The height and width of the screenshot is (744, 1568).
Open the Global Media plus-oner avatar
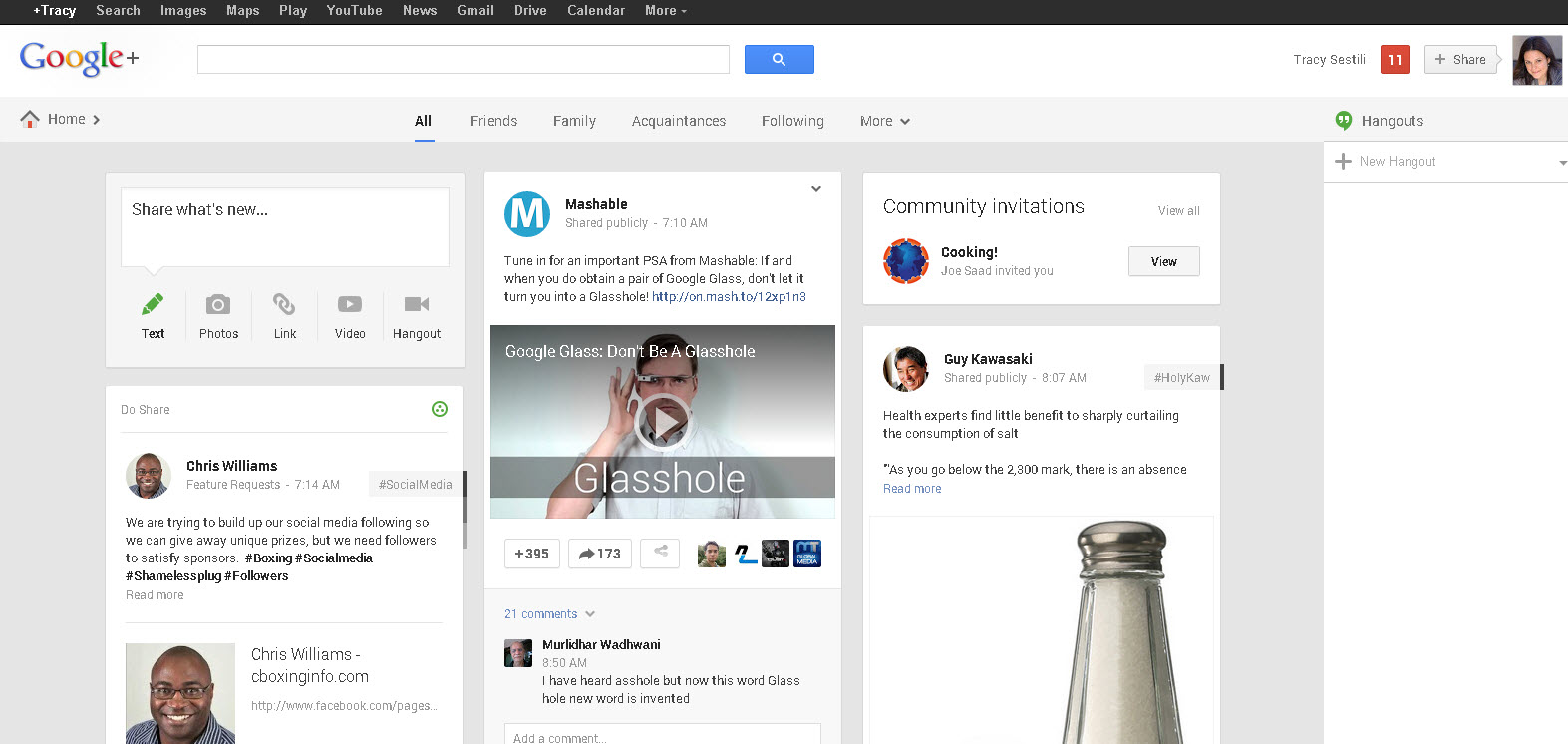[x=807, y=554]
